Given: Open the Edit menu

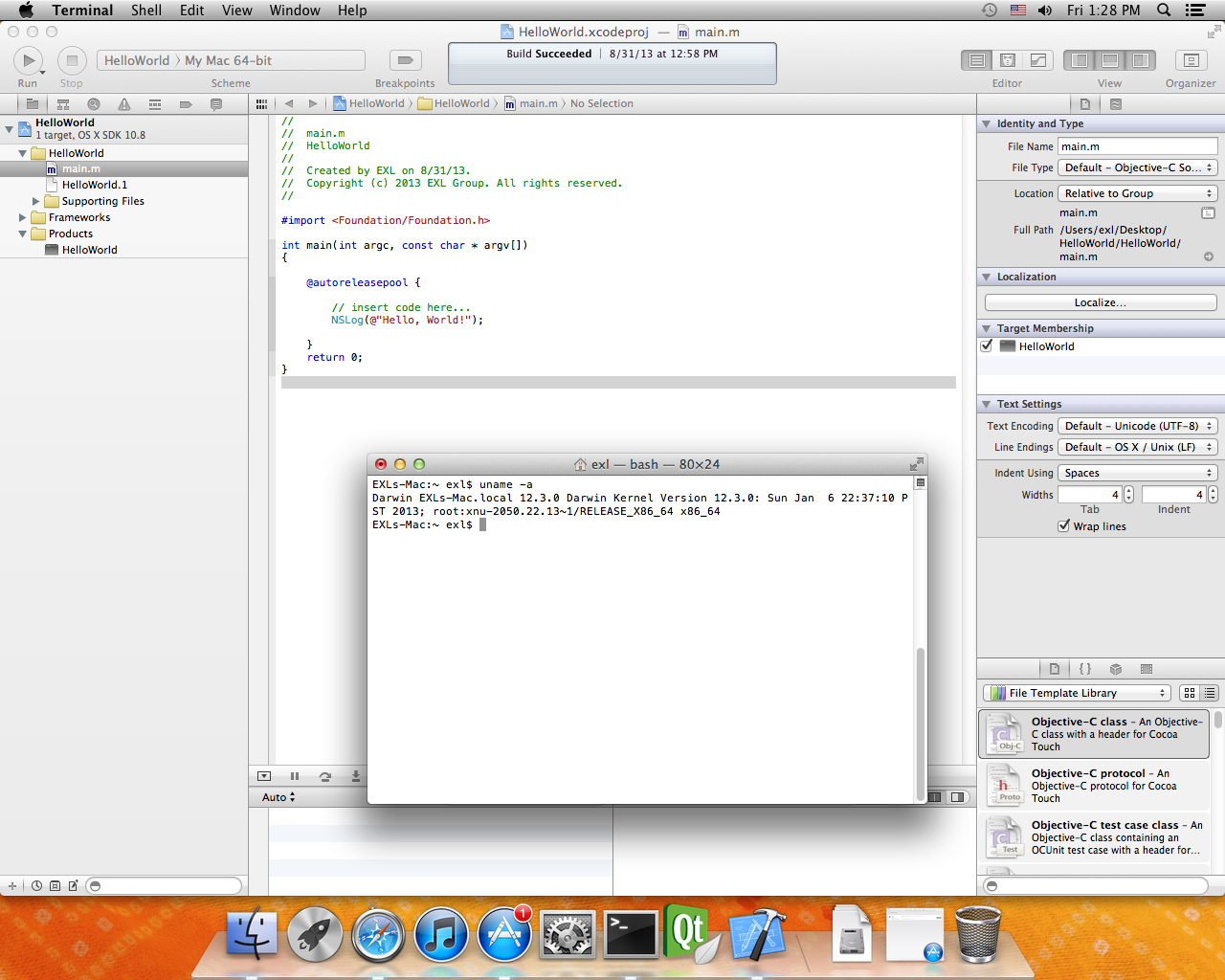Looking at the screenshot, I should point(192,10).
